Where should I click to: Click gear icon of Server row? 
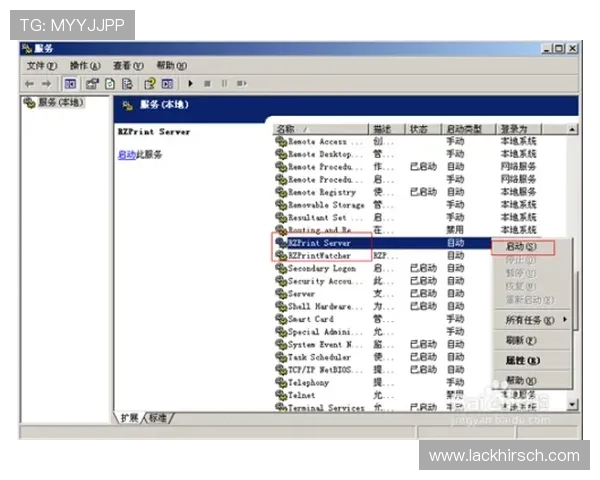(x=281, y=294)
